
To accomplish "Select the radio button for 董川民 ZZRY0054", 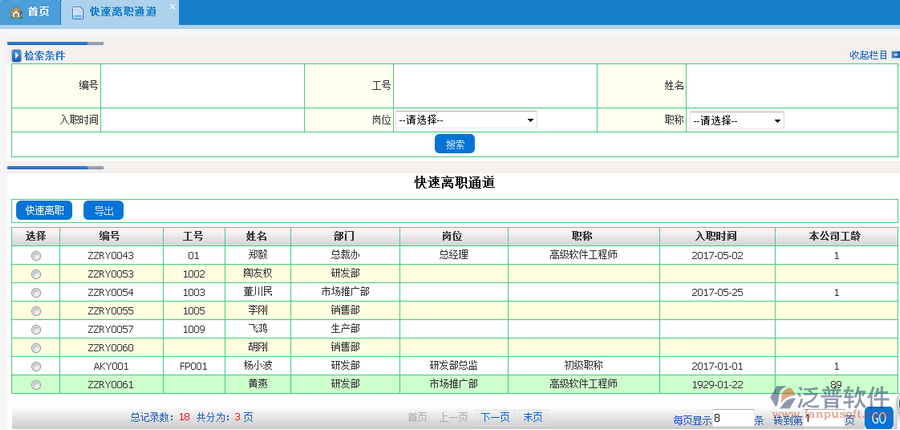I will (36, 292).
